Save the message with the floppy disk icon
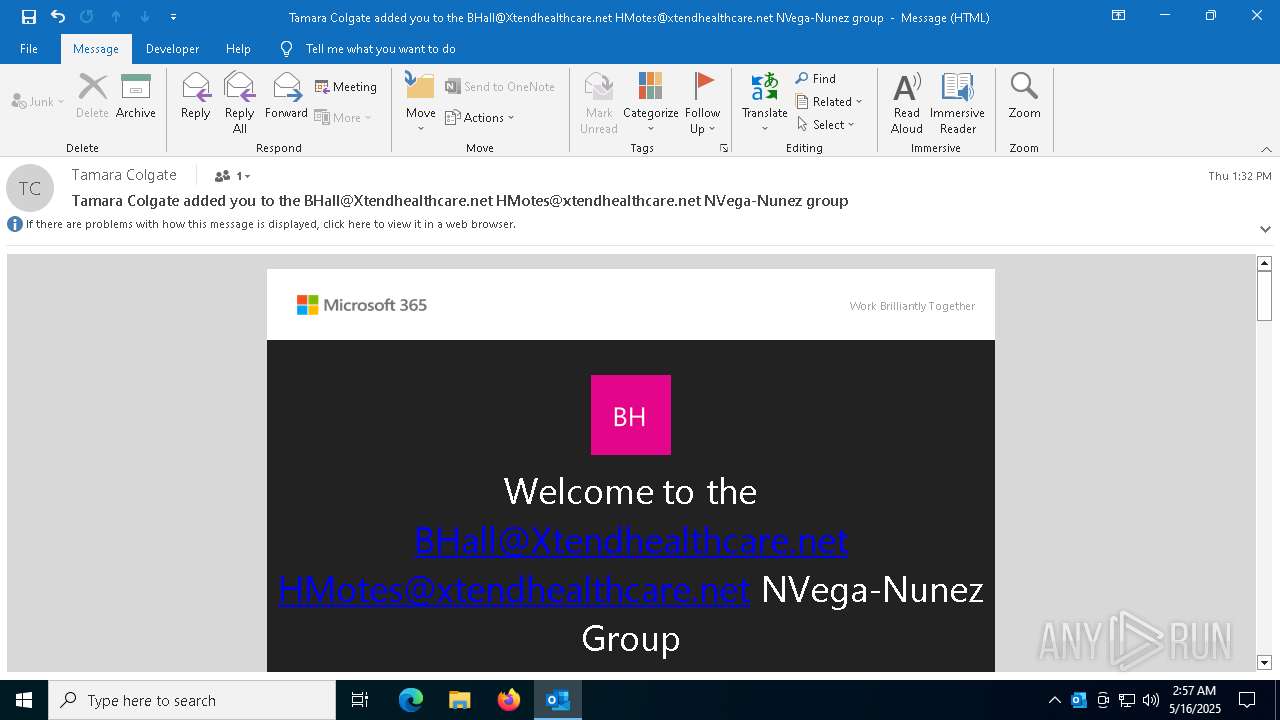This screenshot has width=1280, height=720. pos(28,17)
